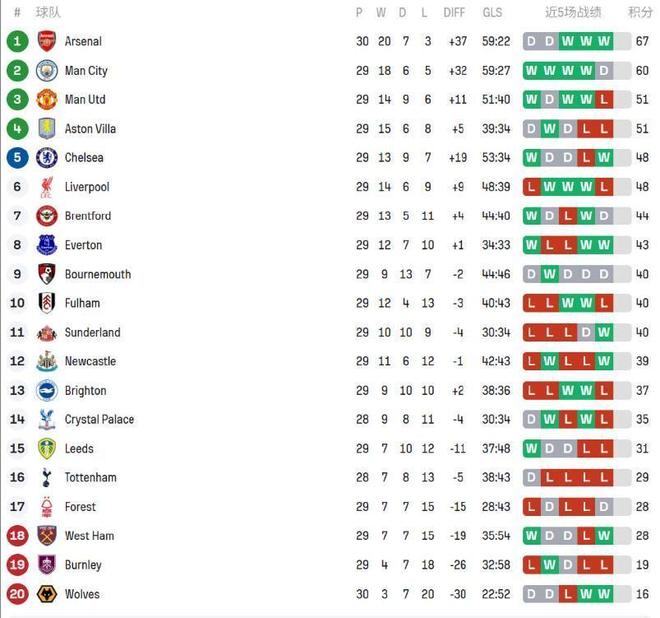
Task: Click the Arsenal club crest
Action: (x=46, y=41)
